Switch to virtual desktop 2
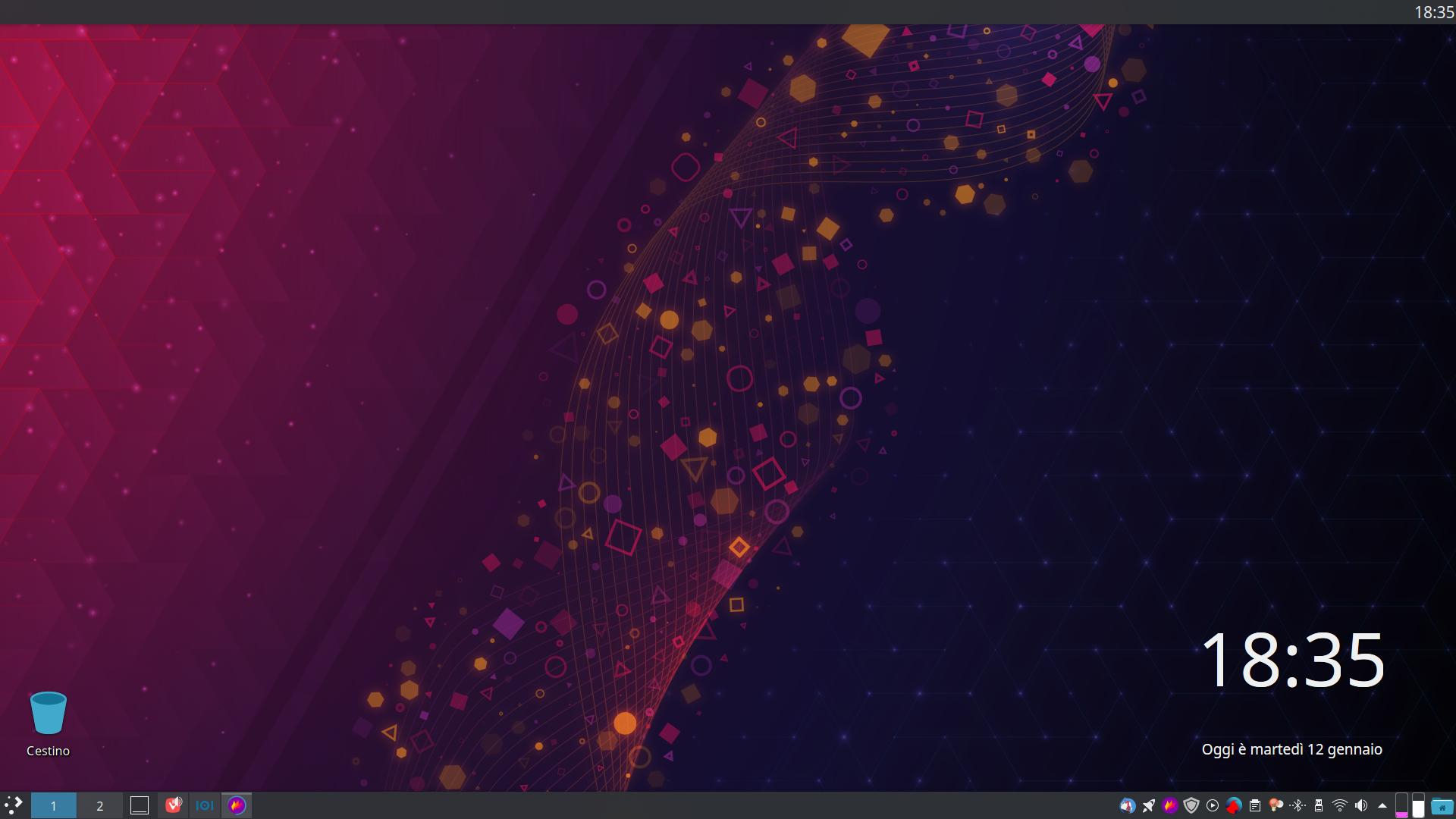The image size is (1456, 819). coord(99,805)
